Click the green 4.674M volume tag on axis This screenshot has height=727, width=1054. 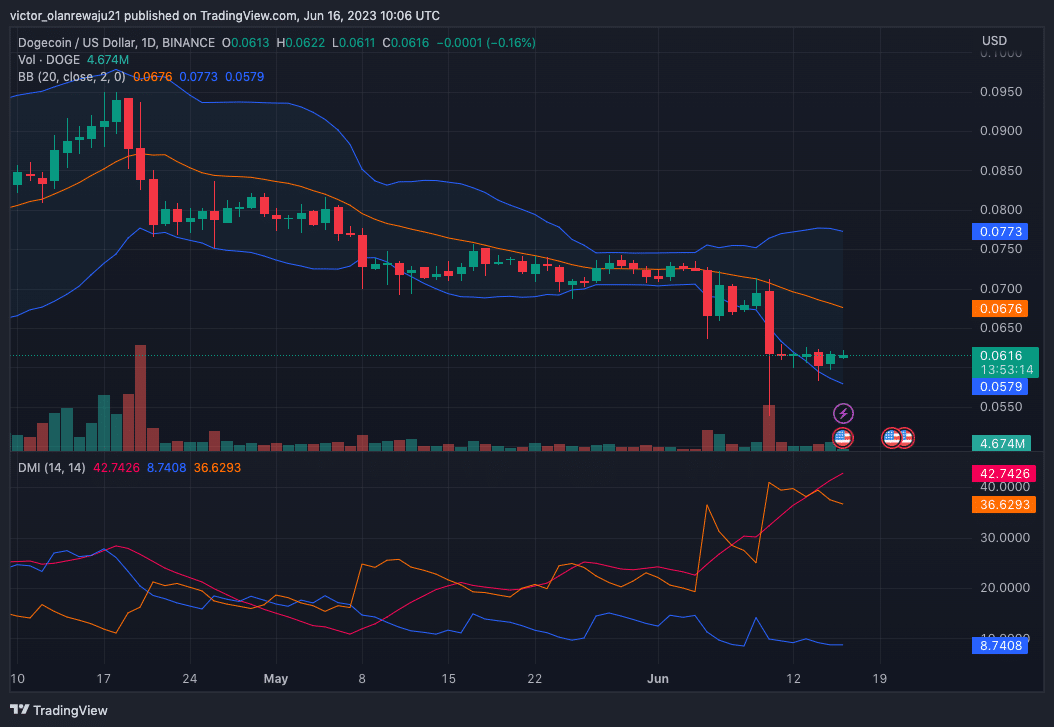(1002, 443)
